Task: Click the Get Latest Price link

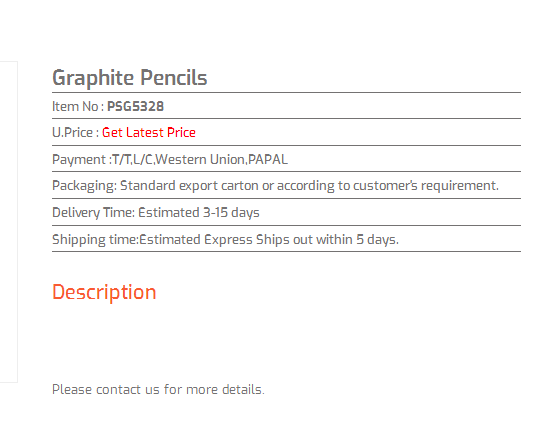Action: point(149,132)
